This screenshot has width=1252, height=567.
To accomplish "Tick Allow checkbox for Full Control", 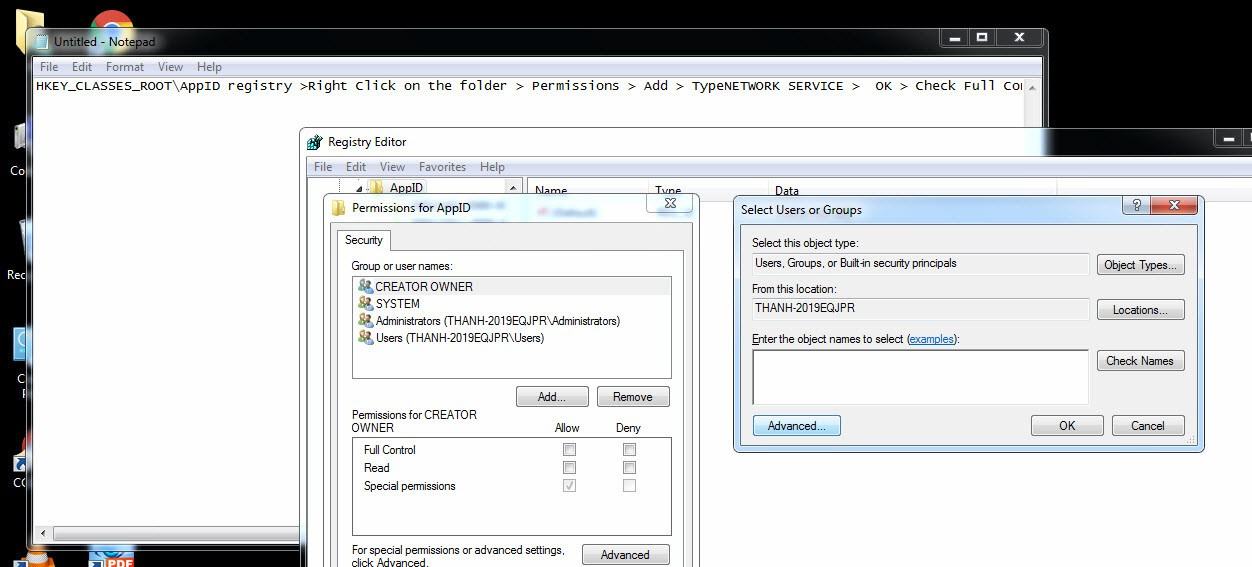I will point(569,450).
